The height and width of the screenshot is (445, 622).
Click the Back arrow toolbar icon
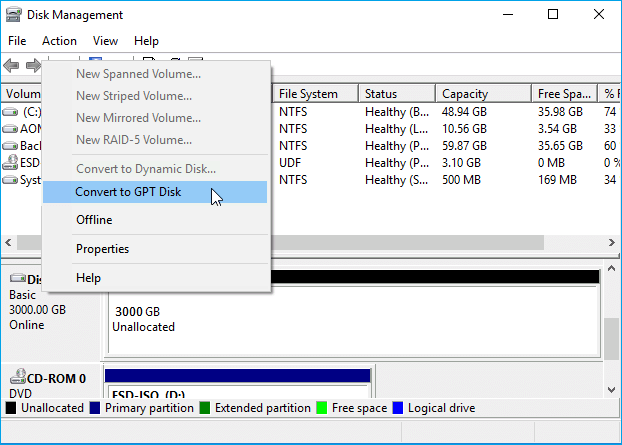click(x=11, y=66)
